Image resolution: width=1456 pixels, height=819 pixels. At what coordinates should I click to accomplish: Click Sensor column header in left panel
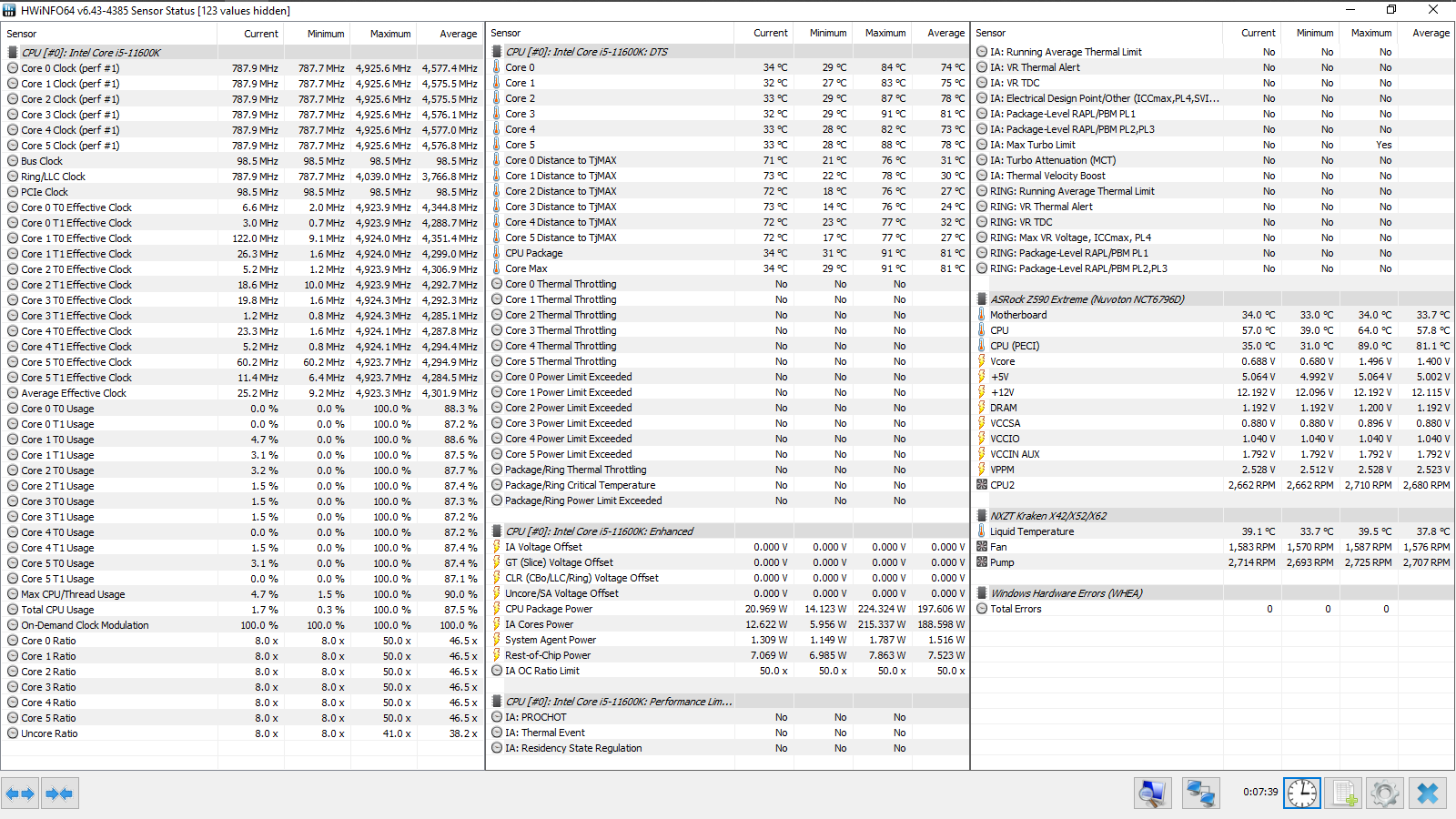(109, 34)
